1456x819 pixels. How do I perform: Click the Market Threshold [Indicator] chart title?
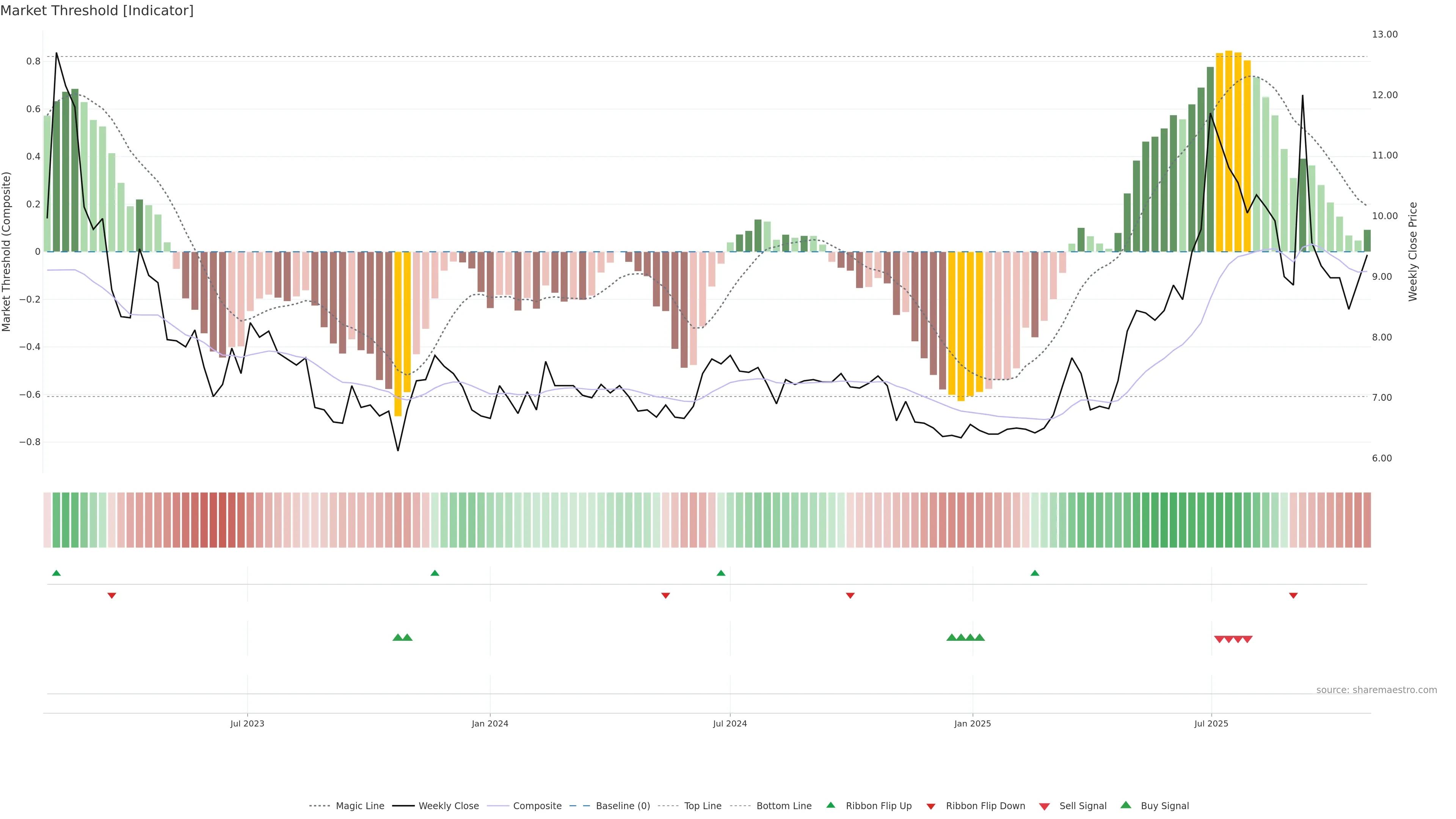point(97,11)
